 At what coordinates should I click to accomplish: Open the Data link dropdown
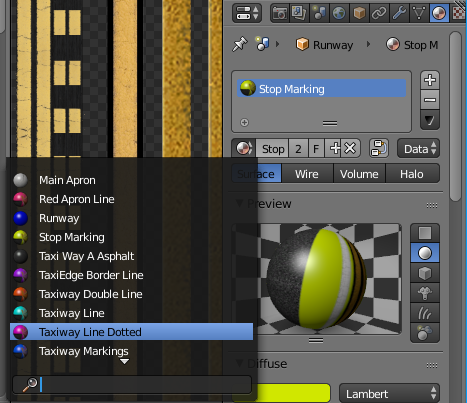419,149
